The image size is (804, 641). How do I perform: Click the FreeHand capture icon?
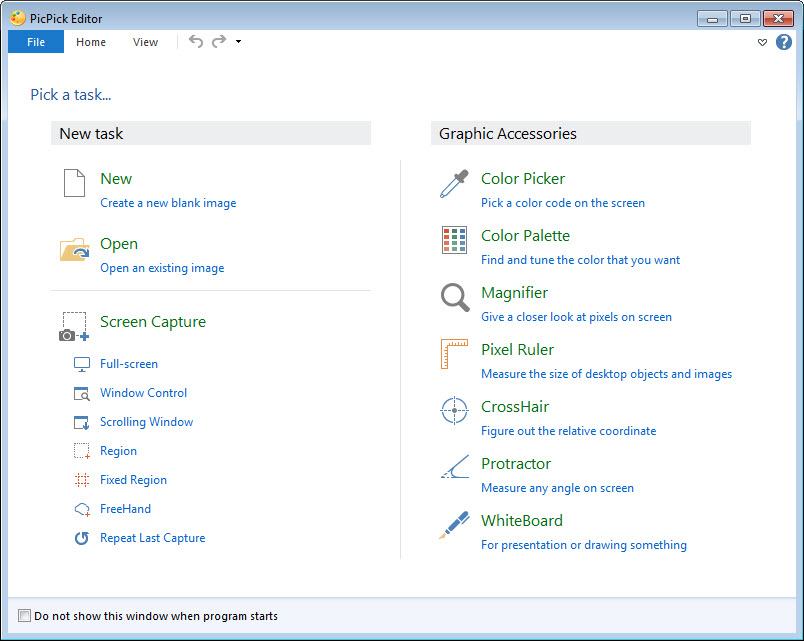point(82,509)
